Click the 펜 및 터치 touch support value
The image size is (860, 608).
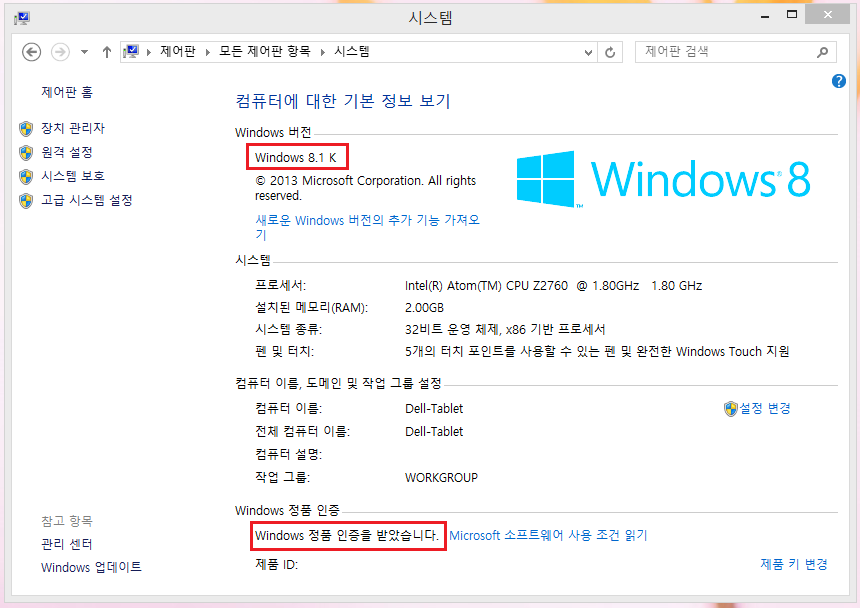(597, 351)
